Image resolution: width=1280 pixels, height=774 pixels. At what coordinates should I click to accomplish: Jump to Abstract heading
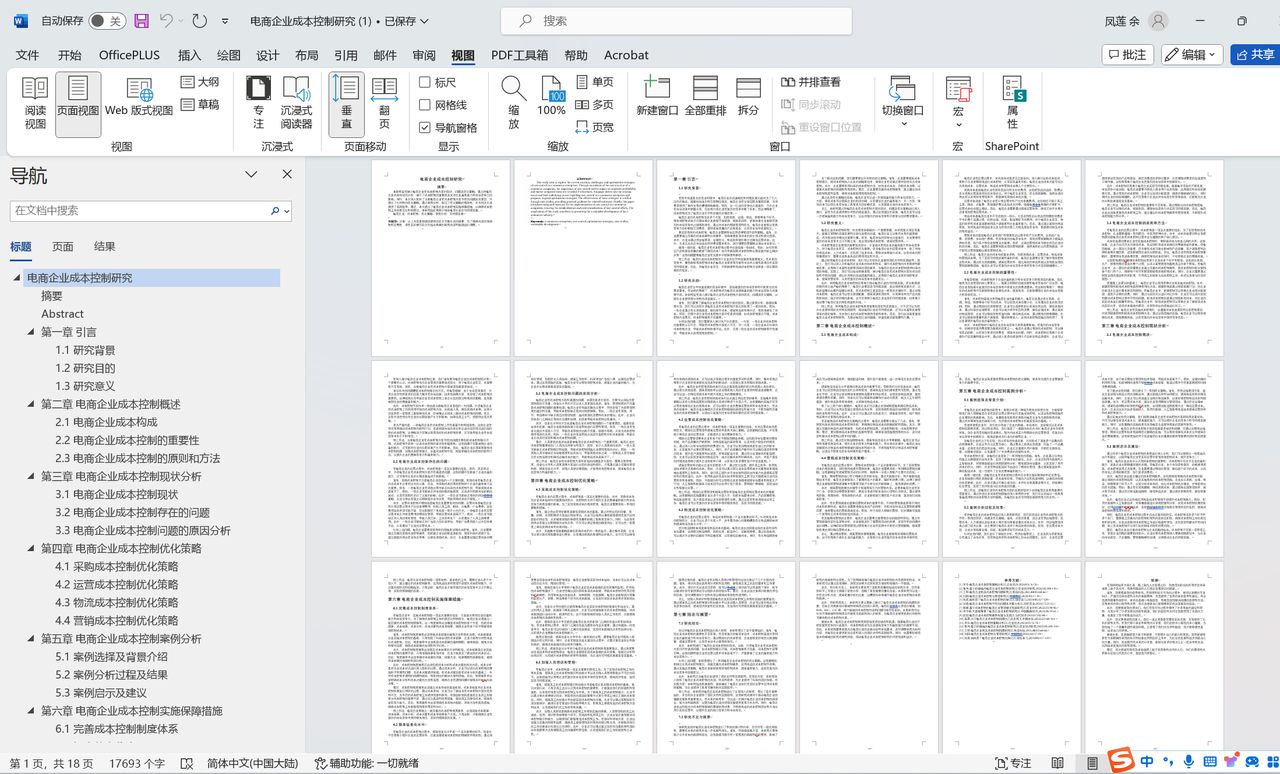(x=63, y=314)
